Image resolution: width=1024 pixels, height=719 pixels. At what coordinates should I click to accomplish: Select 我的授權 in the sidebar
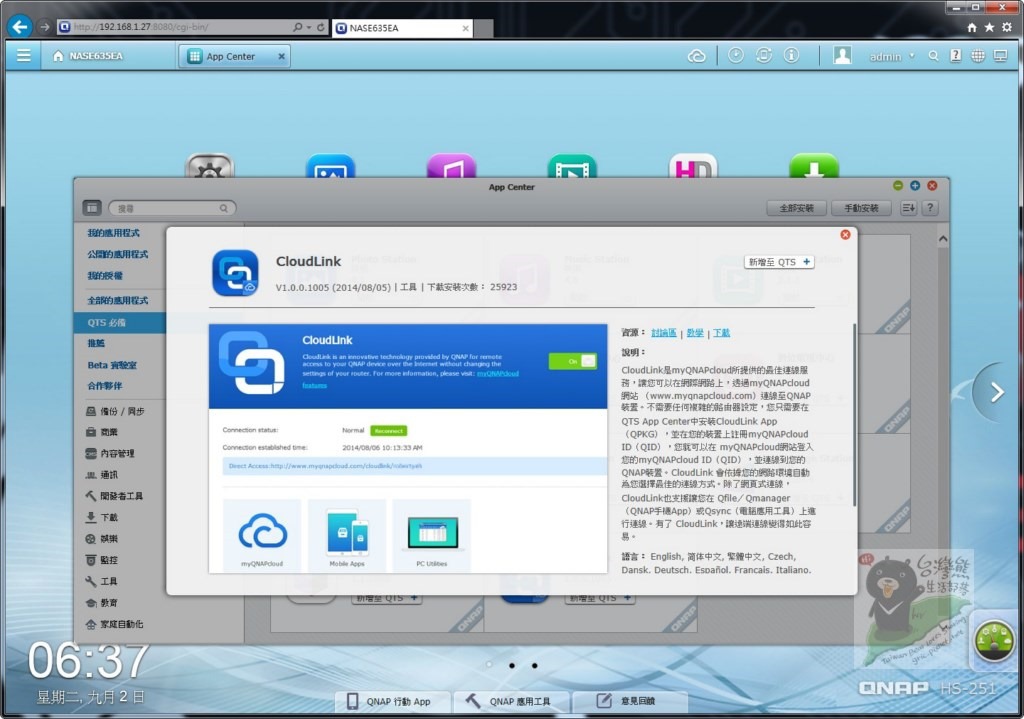click(x=104, y=276)
